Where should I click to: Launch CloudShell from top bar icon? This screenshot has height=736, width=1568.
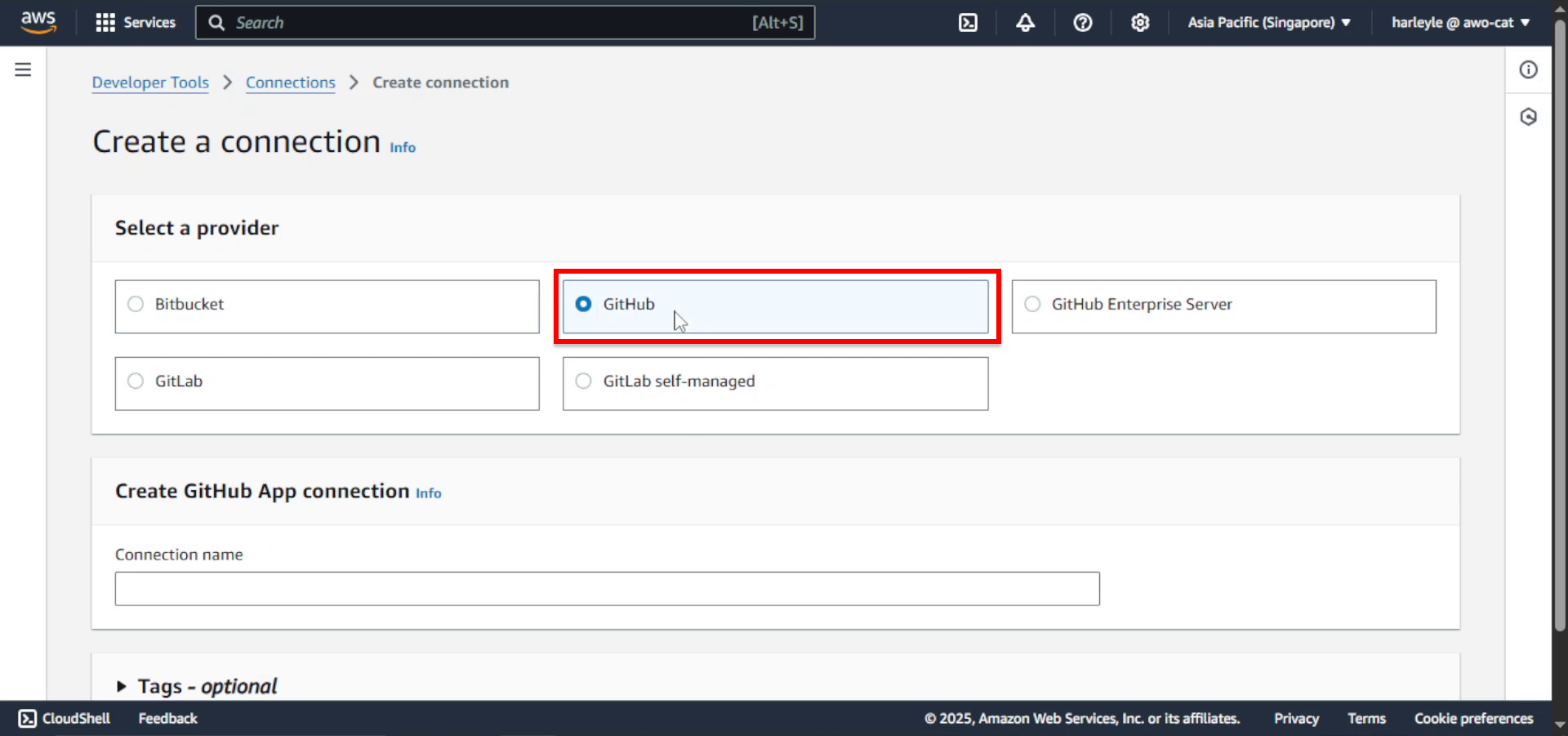tap(968, 23)
